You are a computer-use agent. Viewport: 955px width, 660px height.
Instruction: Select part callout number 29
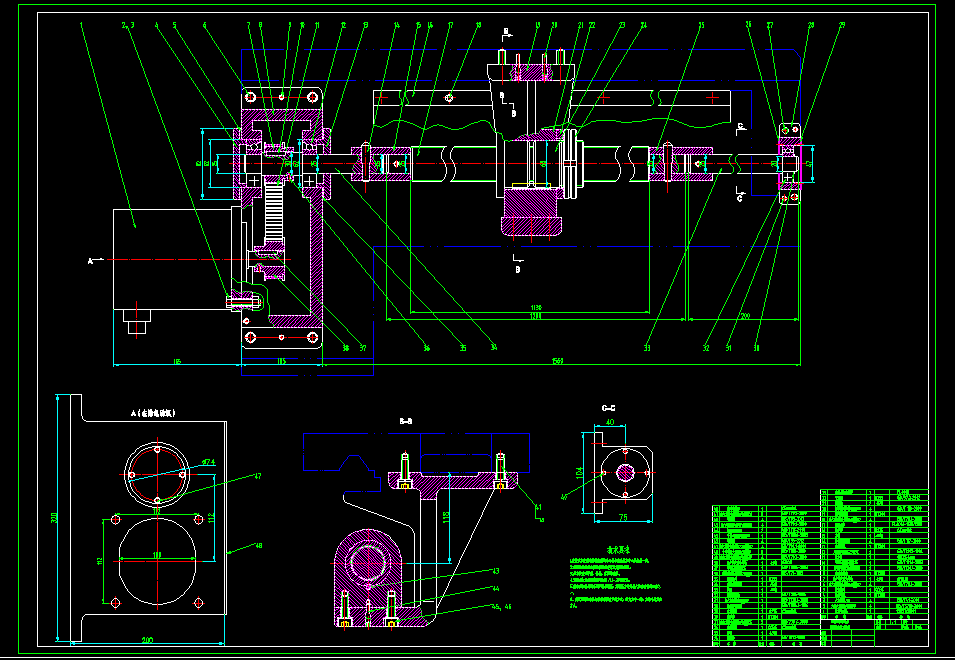tap(842, 26)
